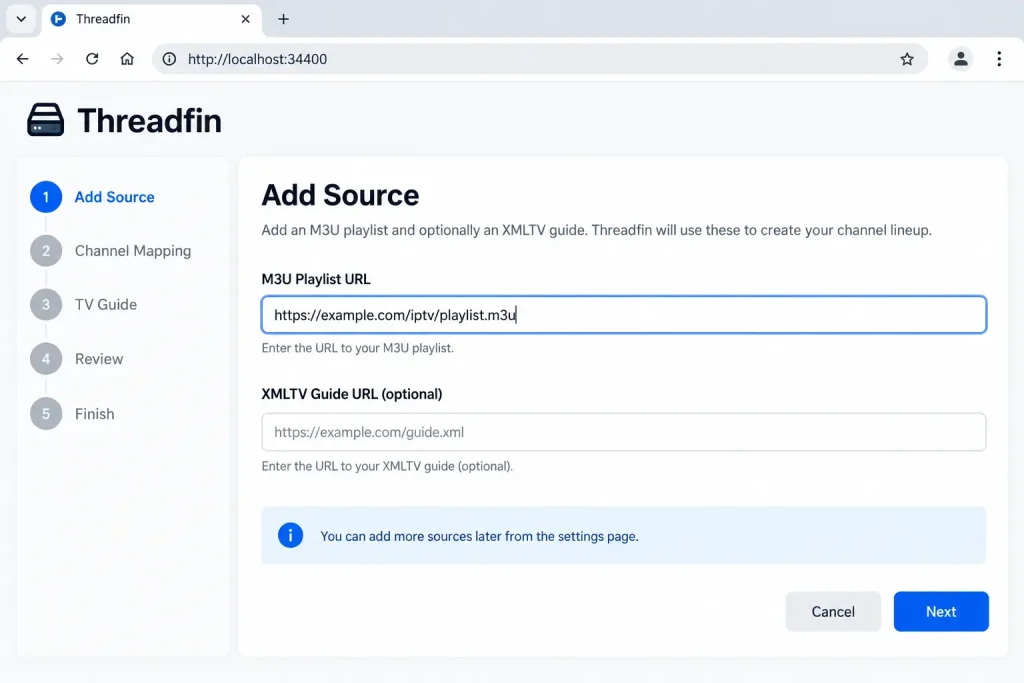
Task: View site information icon in address bar
Action: pyautogui.click(x=169, y=59)
